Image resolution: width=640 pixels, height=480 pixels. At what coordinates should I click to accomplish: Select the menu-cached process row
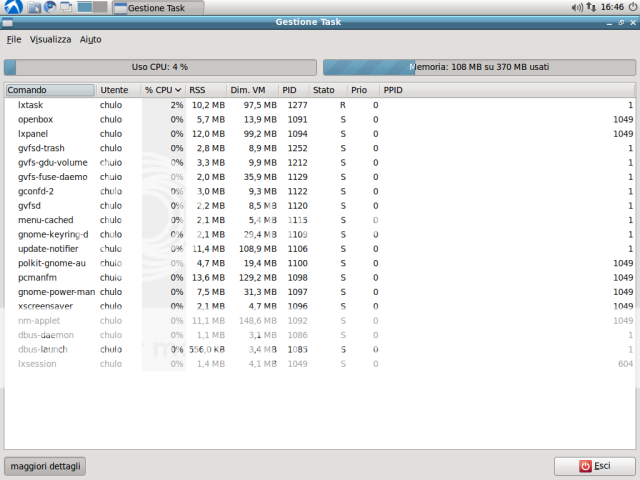point(320,220)
